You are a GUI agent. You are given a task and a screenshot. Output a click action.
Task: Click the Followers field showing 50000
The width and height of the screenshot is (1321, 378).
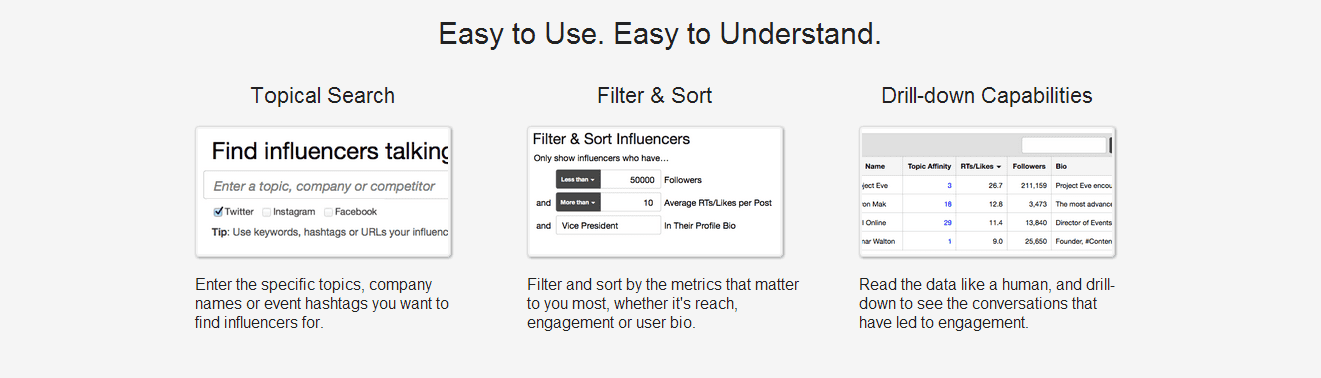pos(630,179)
